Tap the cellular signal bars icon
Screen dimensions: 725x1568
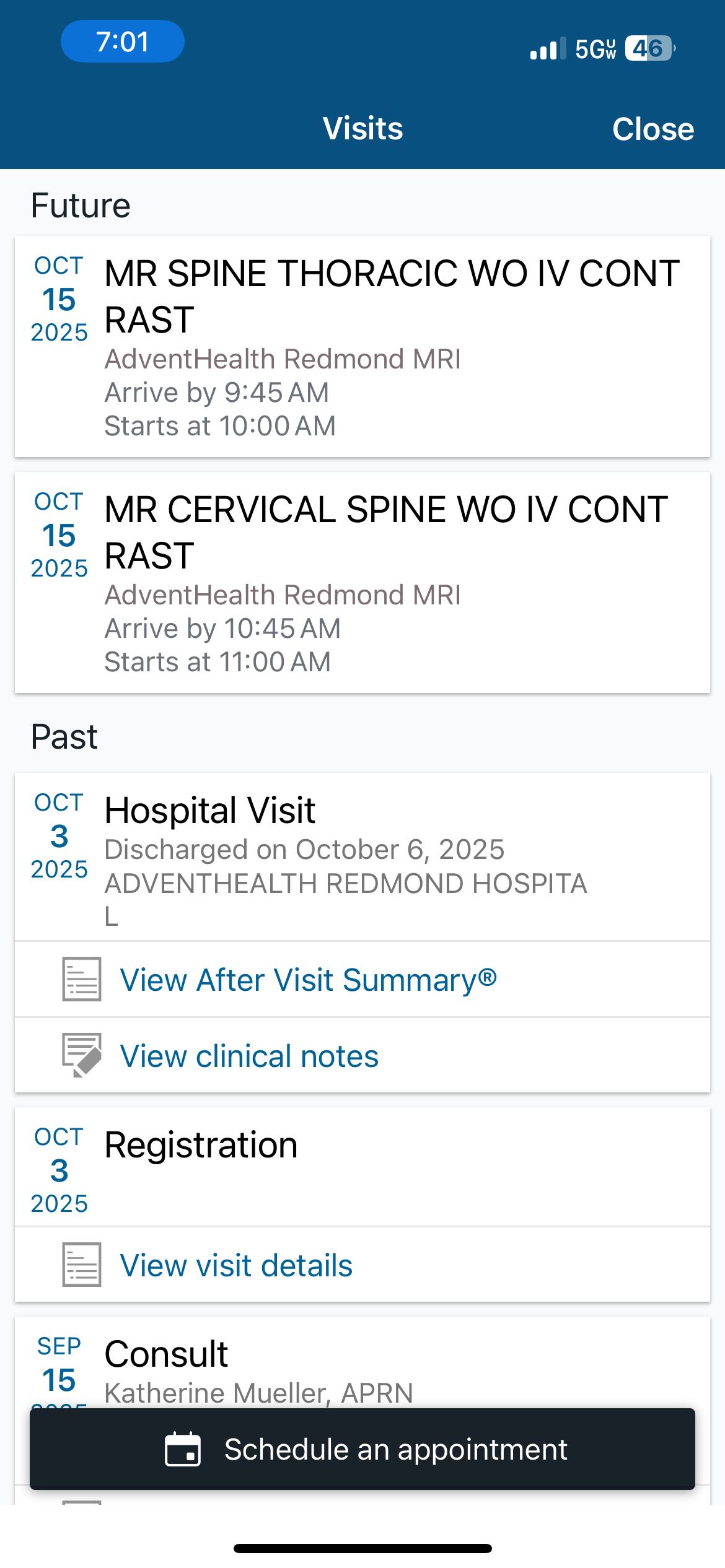point(548,48)
